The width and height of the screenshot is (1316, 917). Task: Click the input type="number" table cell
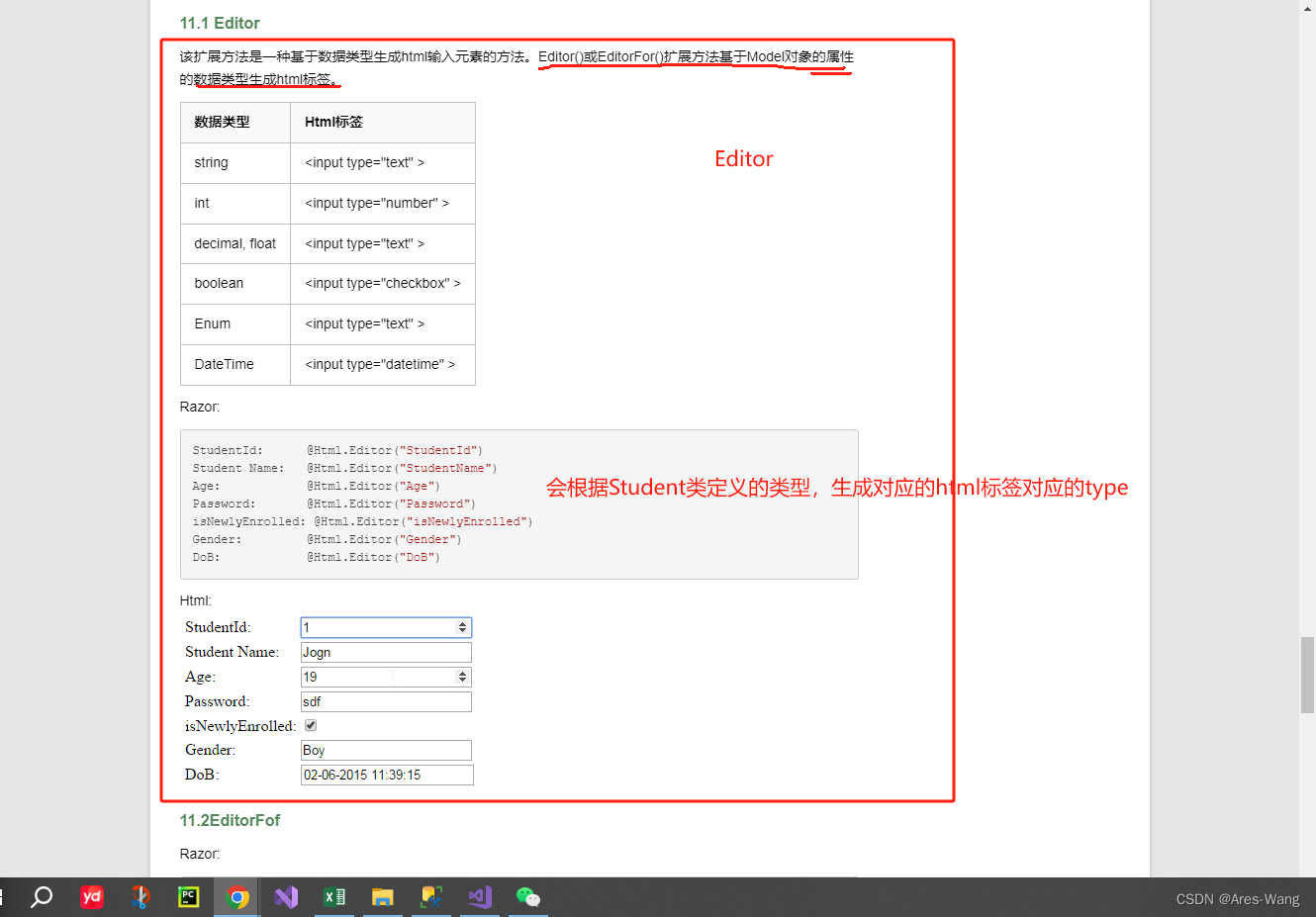(383, 204)
